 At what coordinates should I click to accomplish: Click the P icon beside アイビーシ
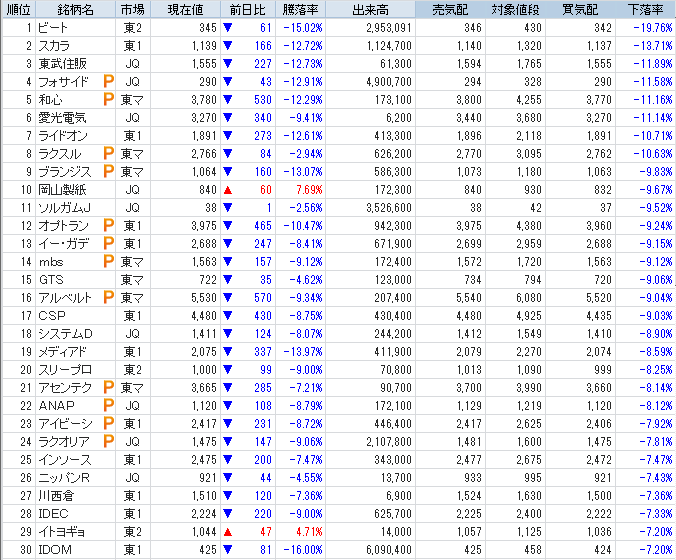[109, 423]
